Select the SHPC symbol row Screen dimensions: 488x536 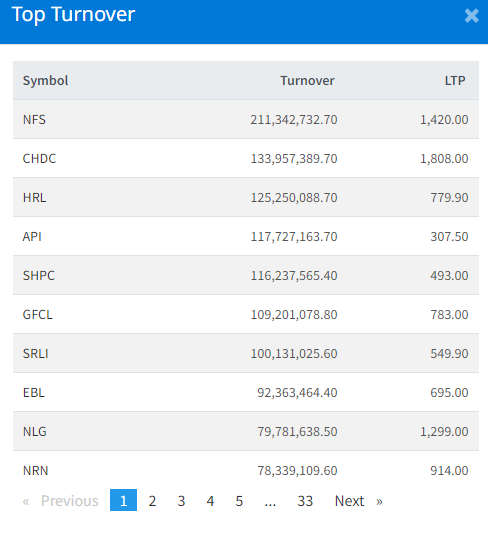tap(246, 275)
